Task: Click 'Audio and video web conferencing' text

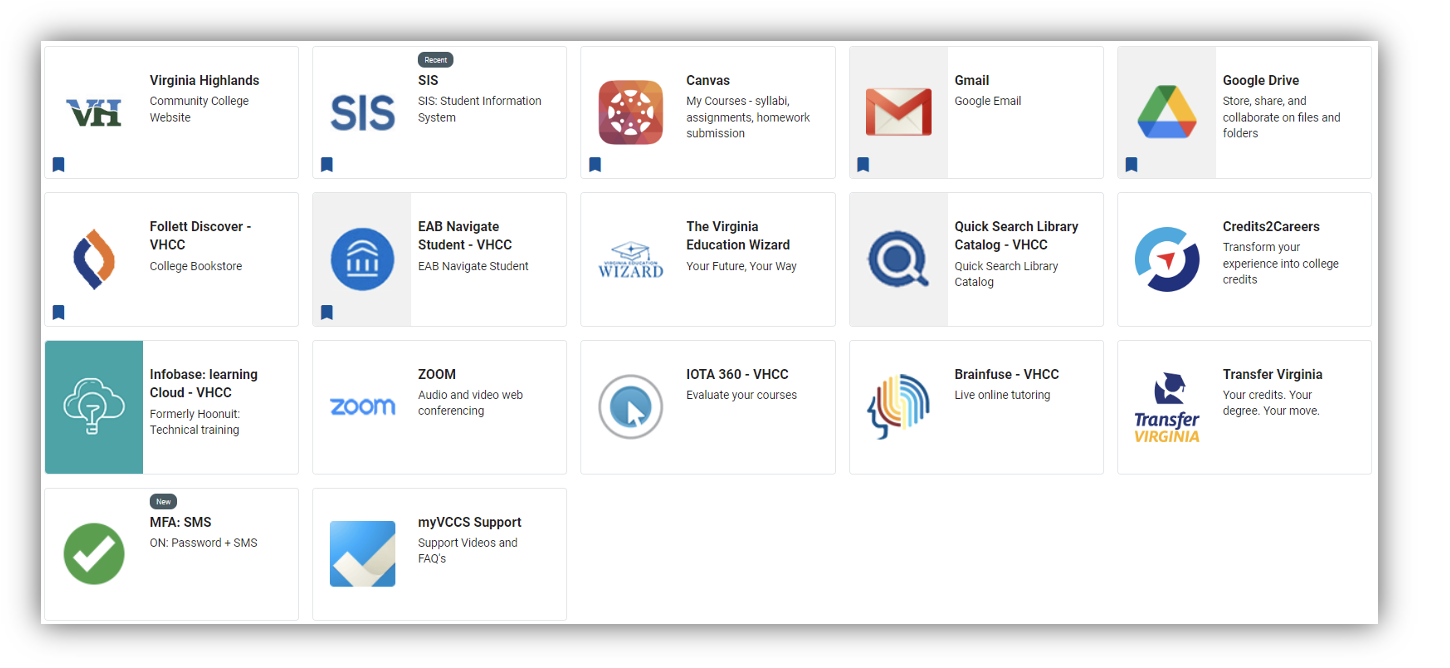Action: pos(470,403)
